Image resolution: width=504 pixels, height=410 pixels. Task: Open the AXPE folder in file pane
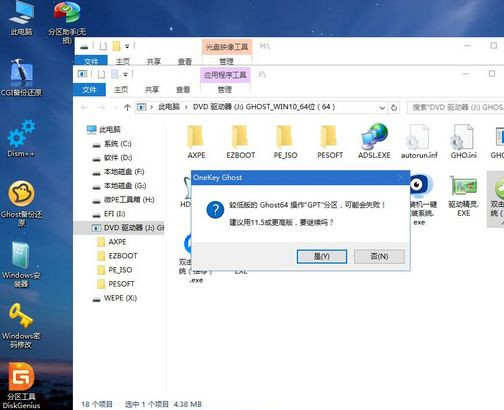coord(196,142)
